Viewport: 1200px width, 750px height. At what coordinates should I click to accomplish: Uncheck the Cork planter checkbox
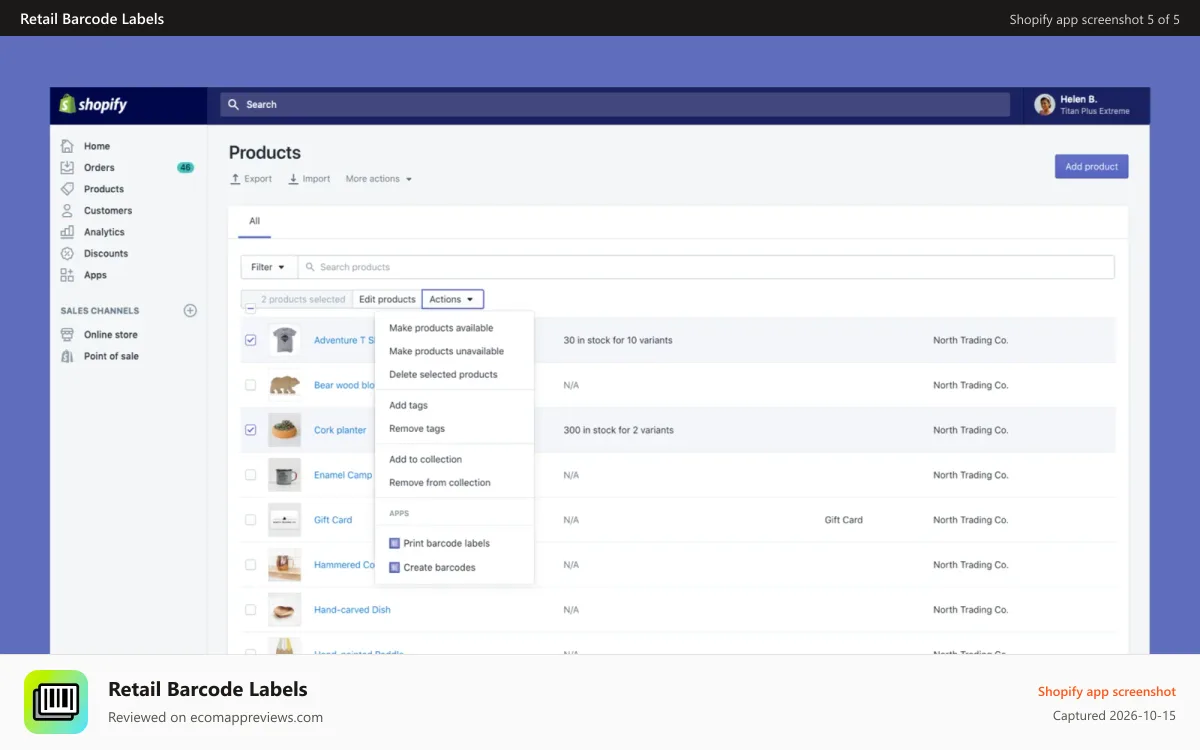250,430
